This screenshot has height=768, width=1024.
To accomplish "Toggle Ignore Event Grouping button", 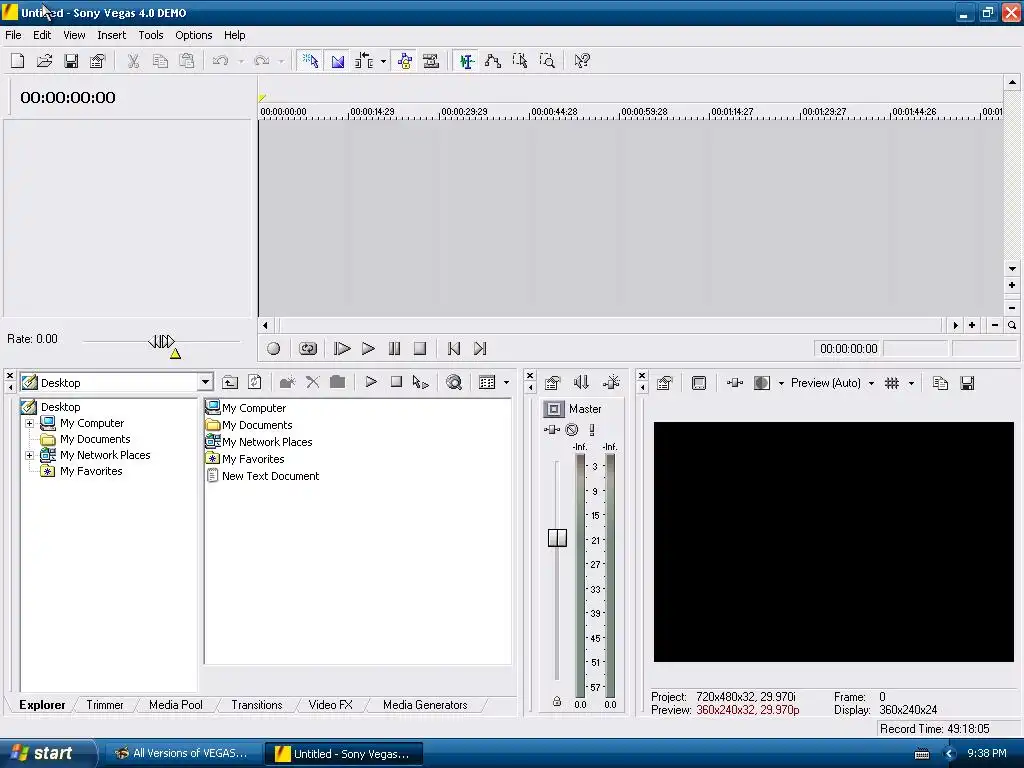I will click(x=431, y=61).
